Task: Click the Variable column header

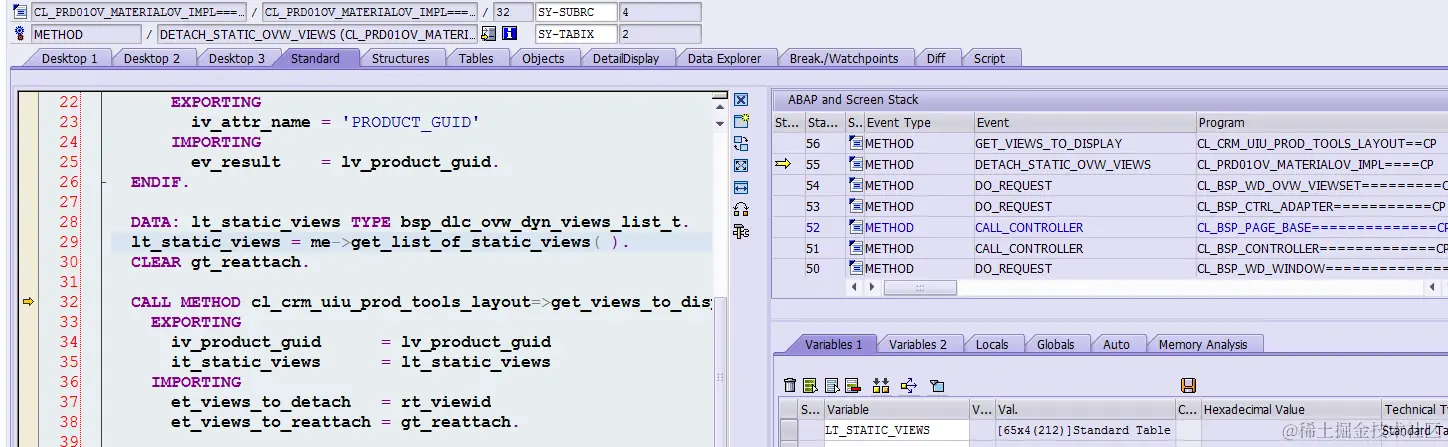Action: [896, 409]
